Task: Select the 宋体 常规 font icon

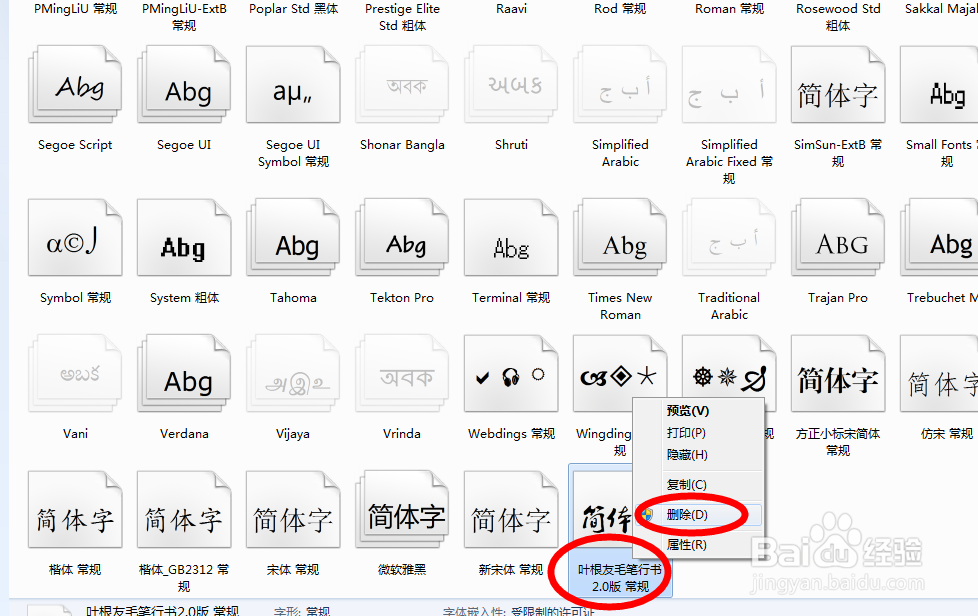Action: click(x=293, y=509)
